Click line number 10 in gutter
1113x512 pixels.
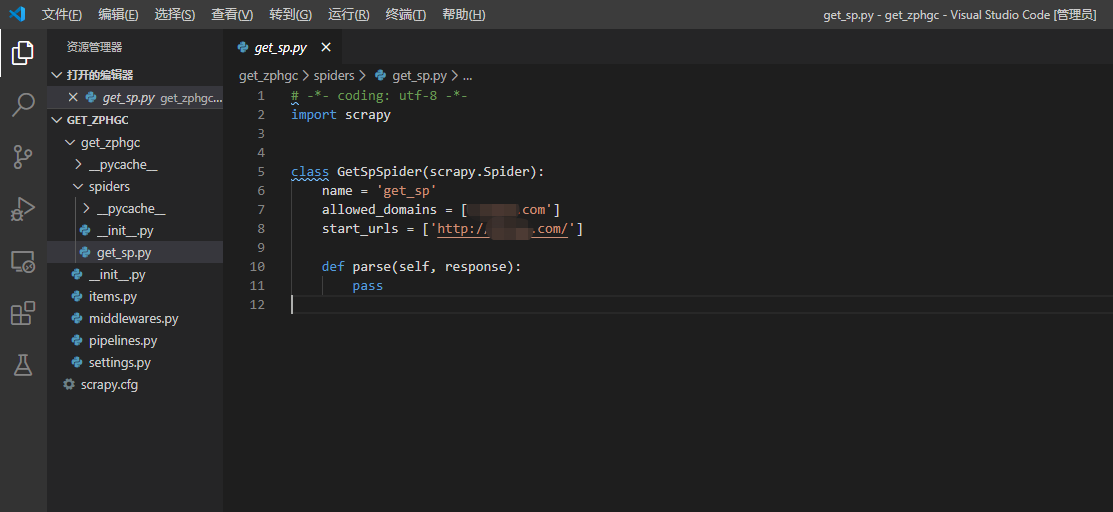coord(258,266)
